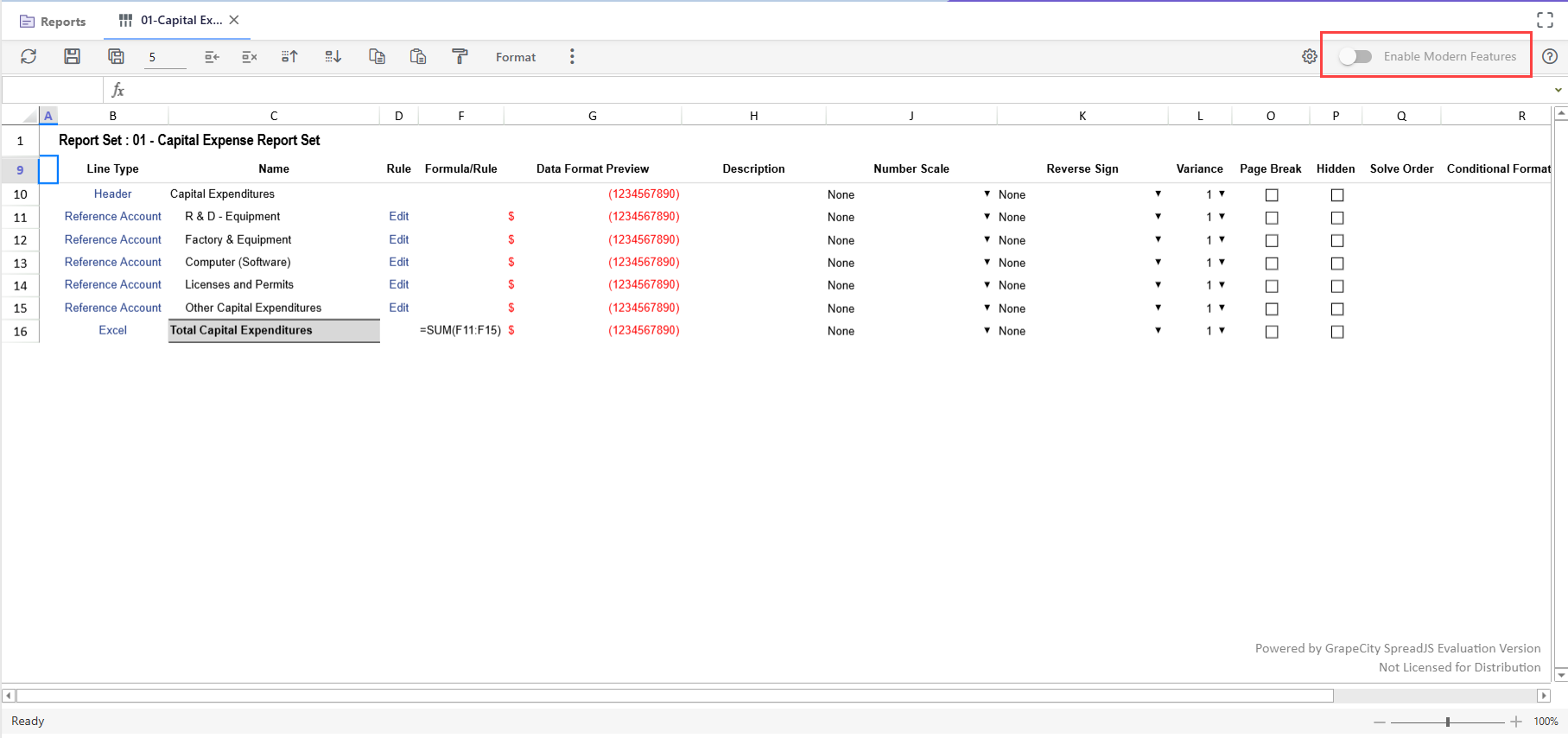The width and height of the screenshot is (1568, 738).
Task: Check Hidden for Capital Expenditures header row
Action: pos(1337,195)
